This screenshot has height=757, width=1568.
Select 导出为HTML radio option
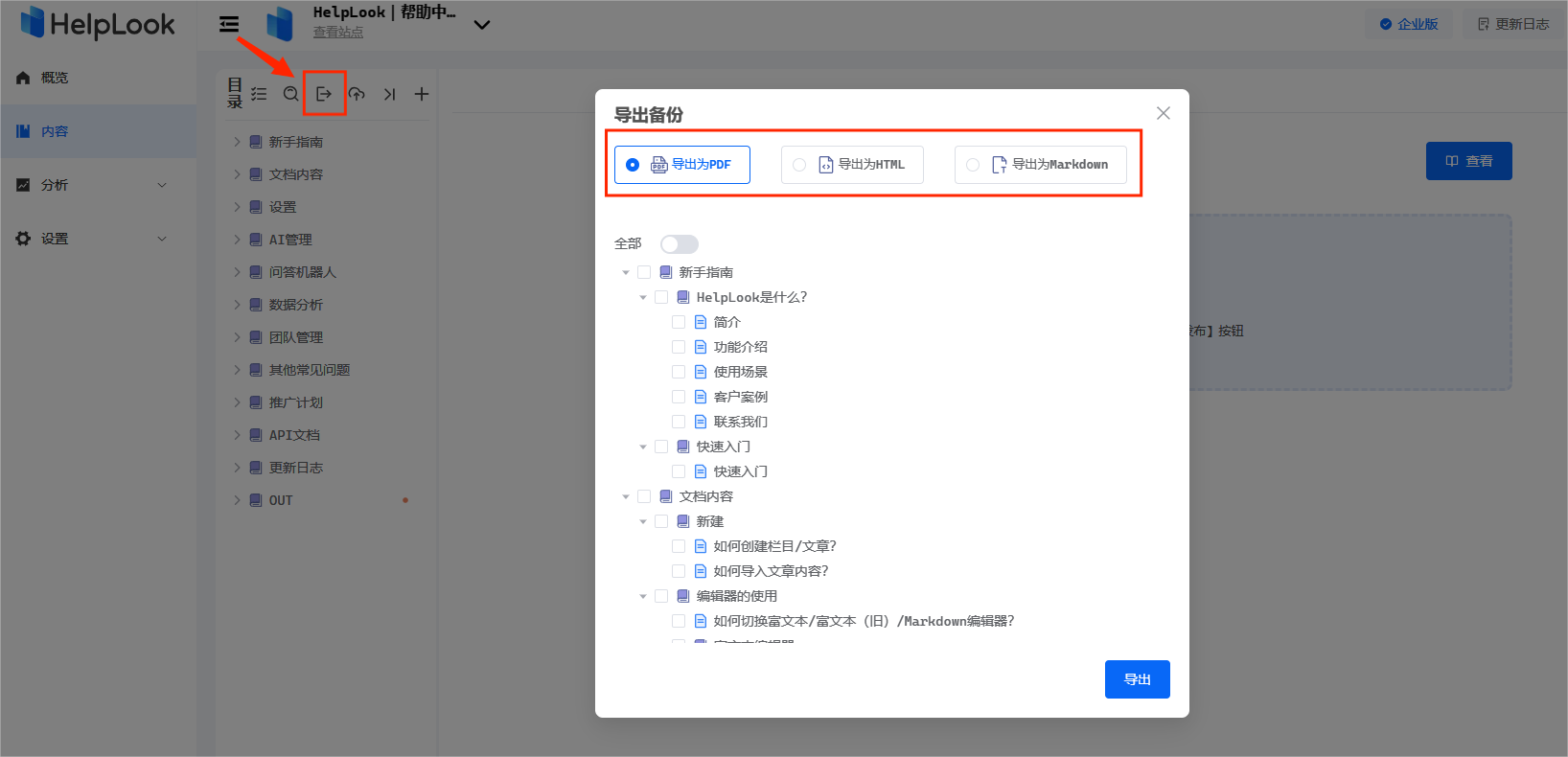click(852, 165)
